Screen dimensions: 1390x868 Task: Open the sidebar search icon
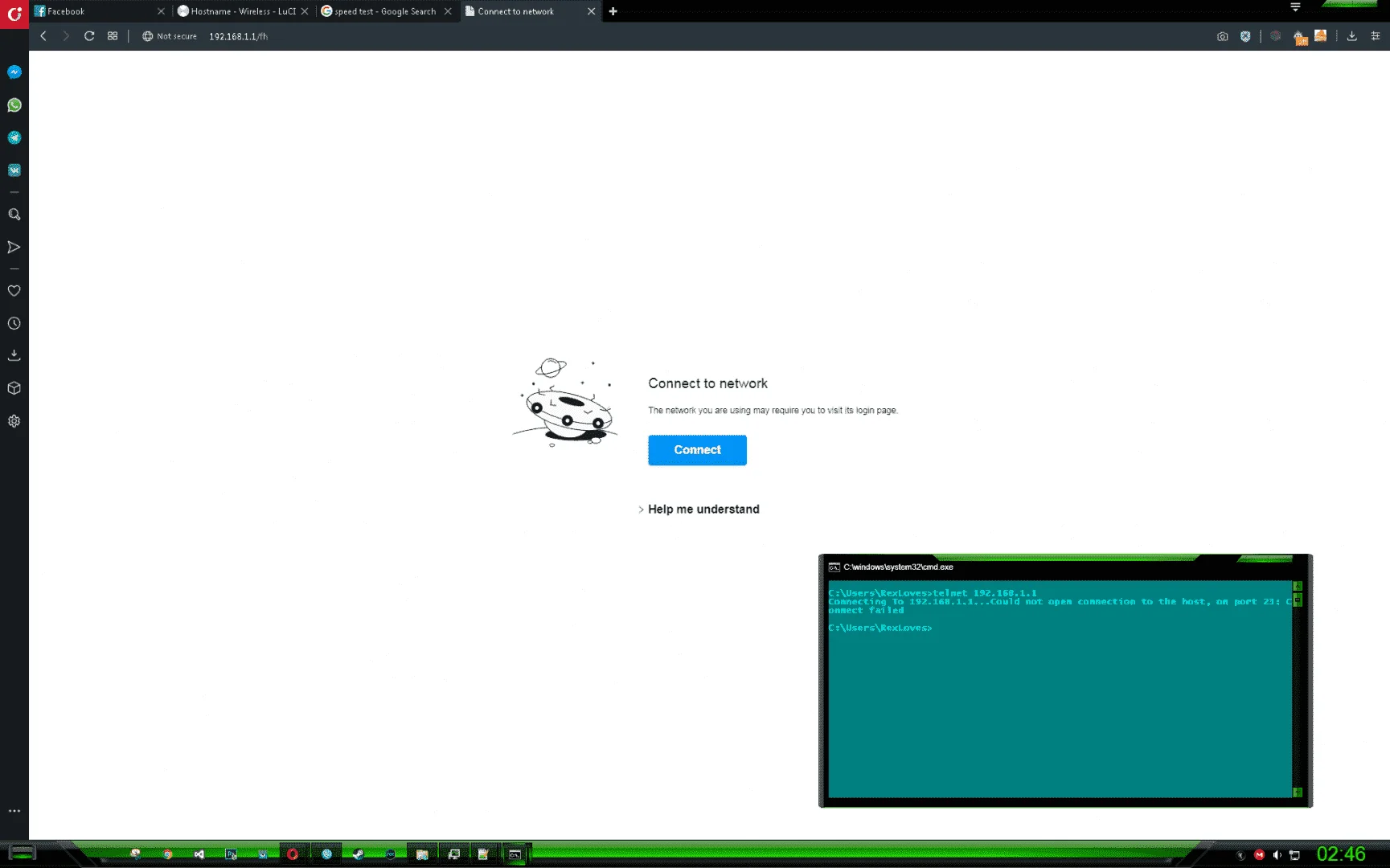(x=14, y=215)
